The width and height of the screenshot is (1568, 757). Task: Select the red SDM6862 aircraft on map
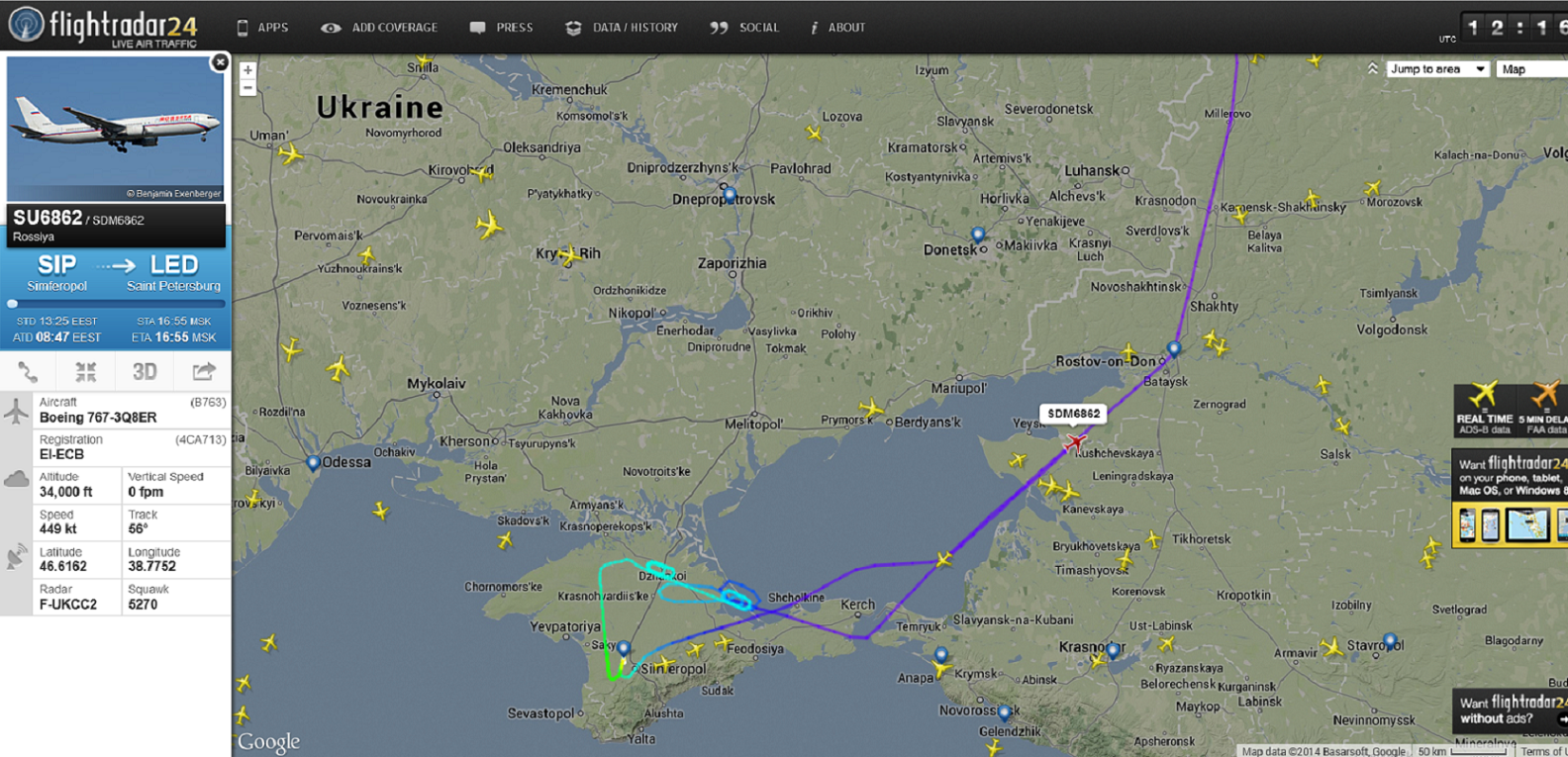(x=1076, y=441)
